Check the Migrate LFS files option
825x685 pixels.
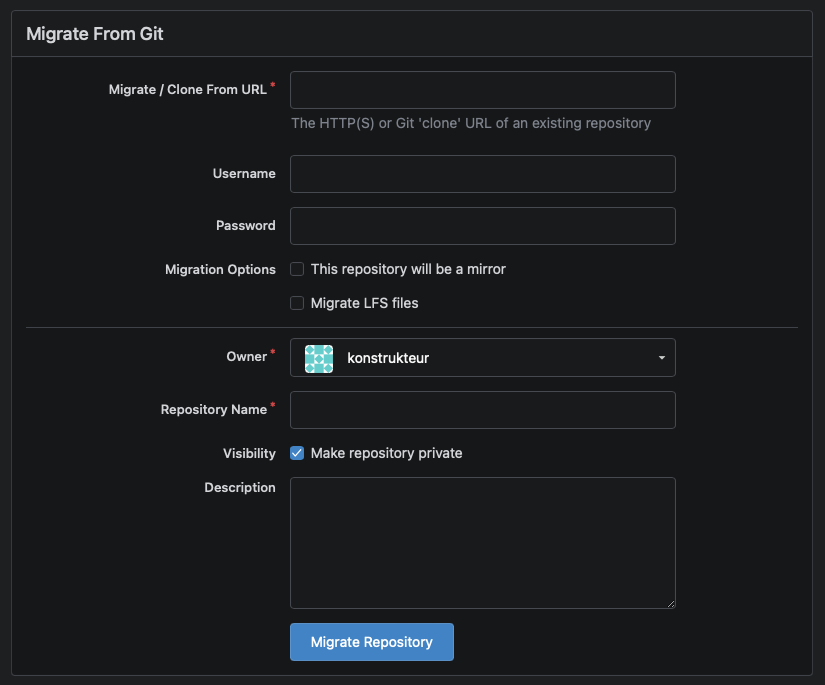pyautogui.click(x=297, y=303)
